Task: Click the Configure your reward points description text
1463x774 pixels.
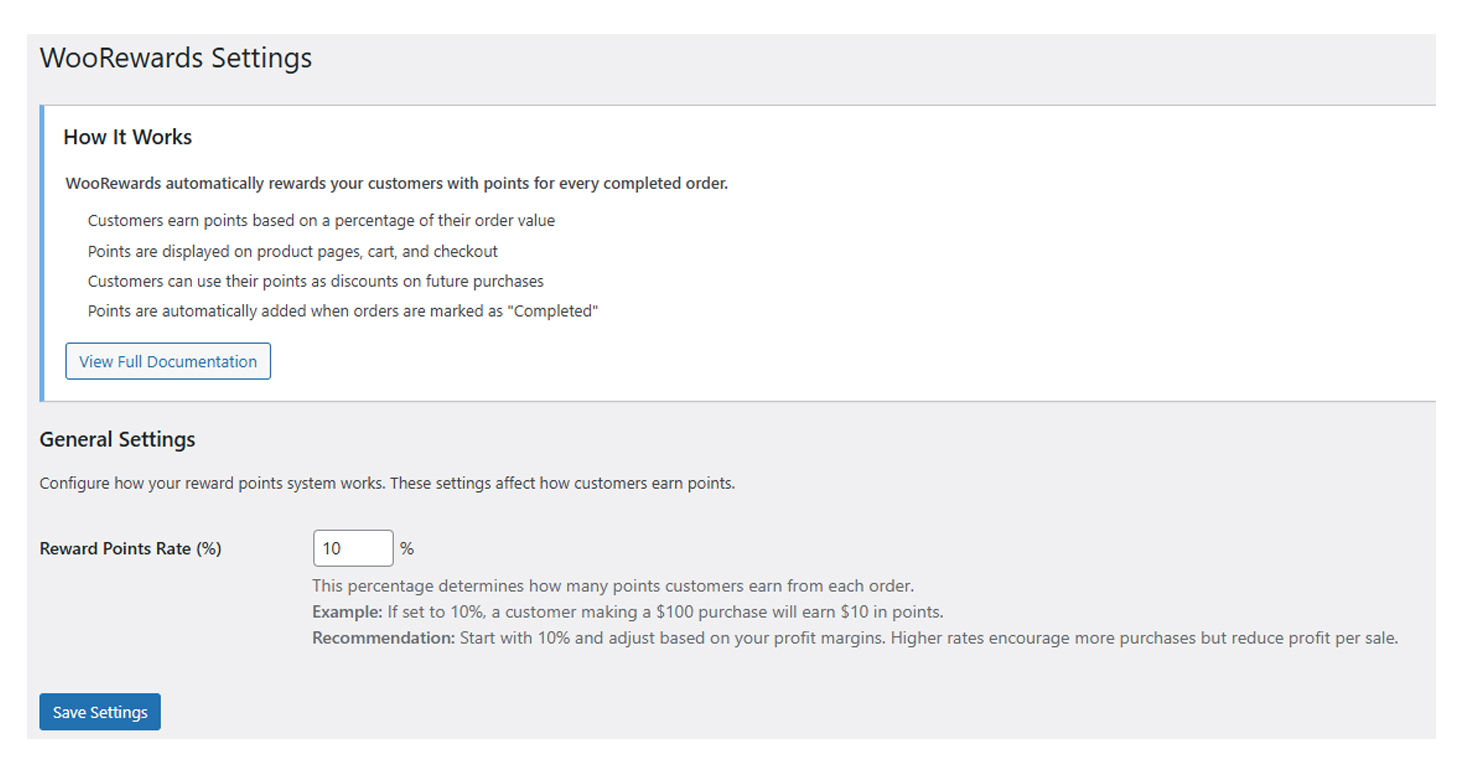Action: click(x=387, y=483)
